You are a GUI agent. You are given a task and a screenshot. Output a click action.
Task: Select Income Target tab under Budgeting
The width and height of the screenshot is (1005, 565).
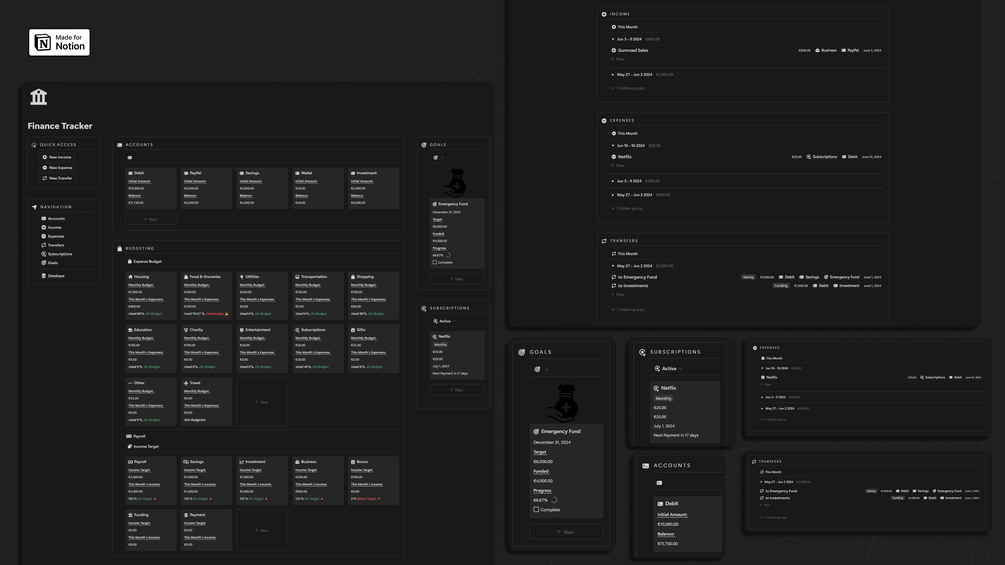[x=143, y=446]
